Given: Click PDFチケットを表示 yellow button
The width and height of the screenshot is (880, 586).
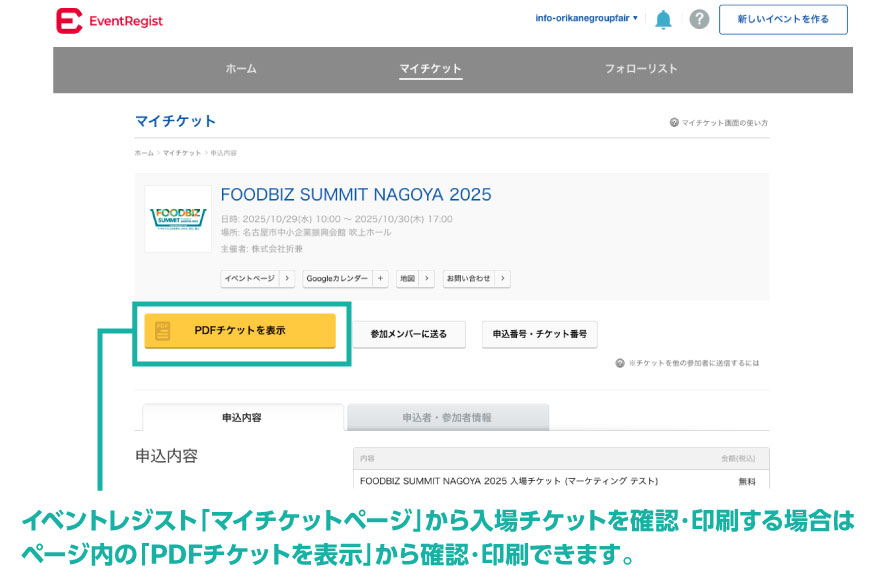Looking at the screenshot, I should 240,331.
